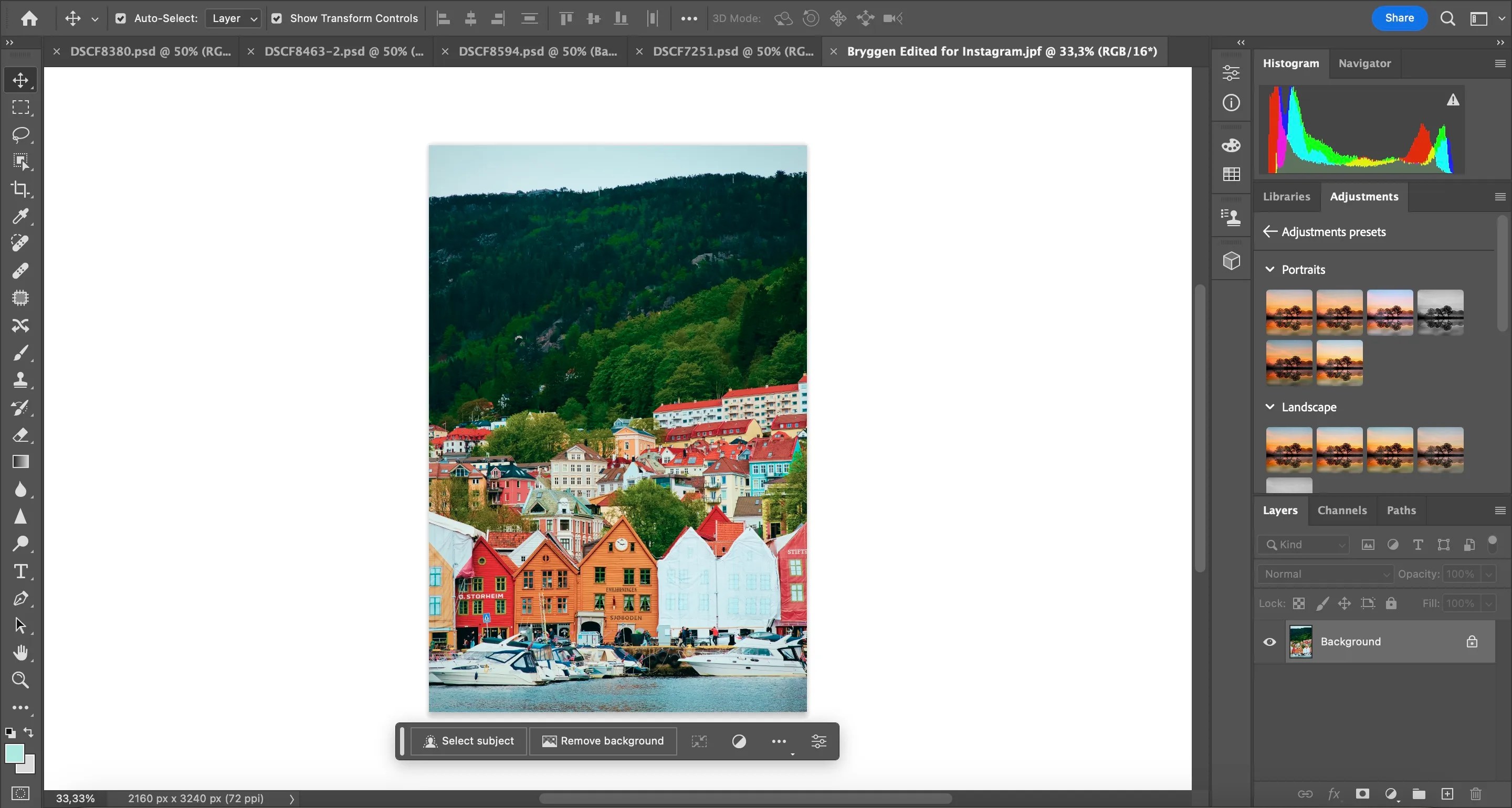Open the search icon in the top bar

click(x=1448, y=18)
